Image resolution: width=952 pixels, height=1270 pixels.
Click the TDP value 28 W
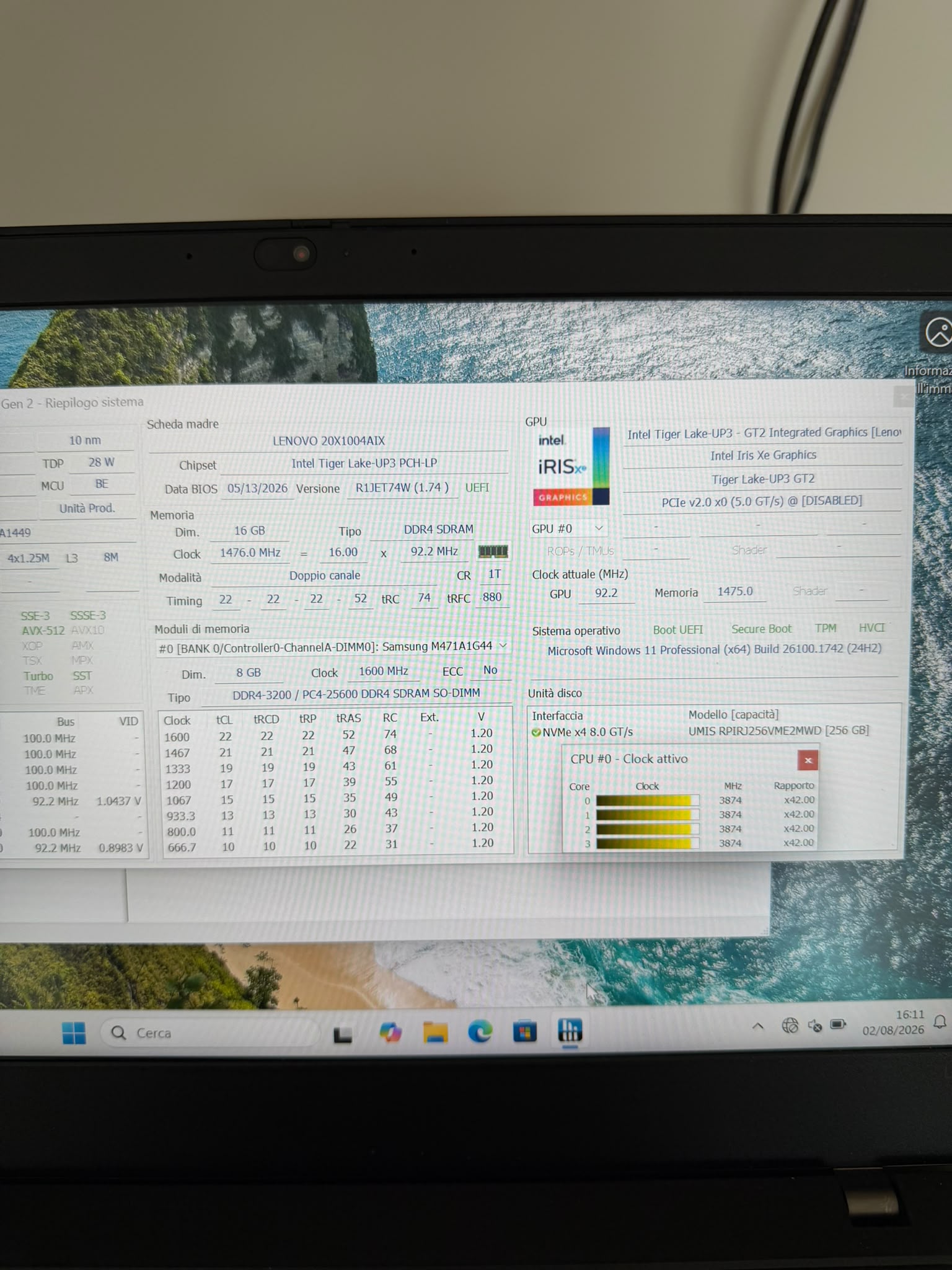coord(101,463)
